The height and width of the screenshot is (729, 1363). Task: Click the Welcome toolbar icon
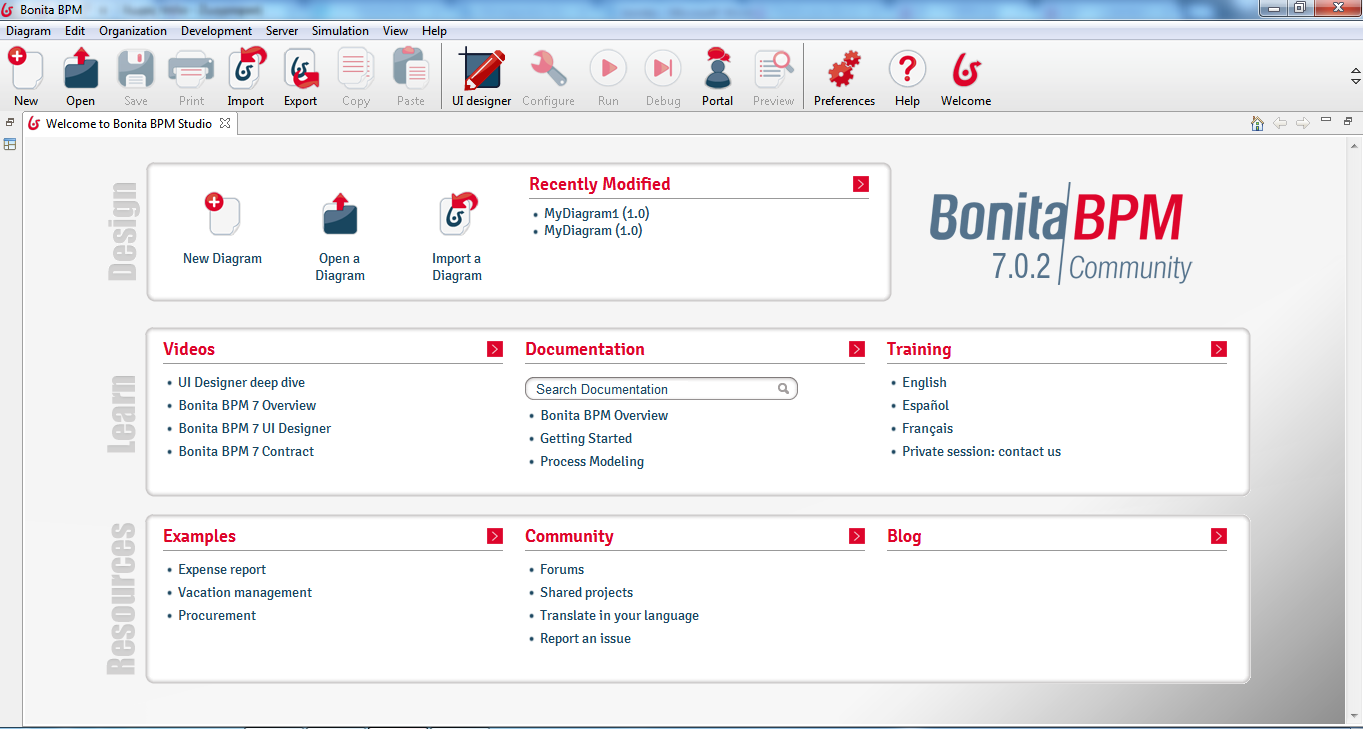966,69
